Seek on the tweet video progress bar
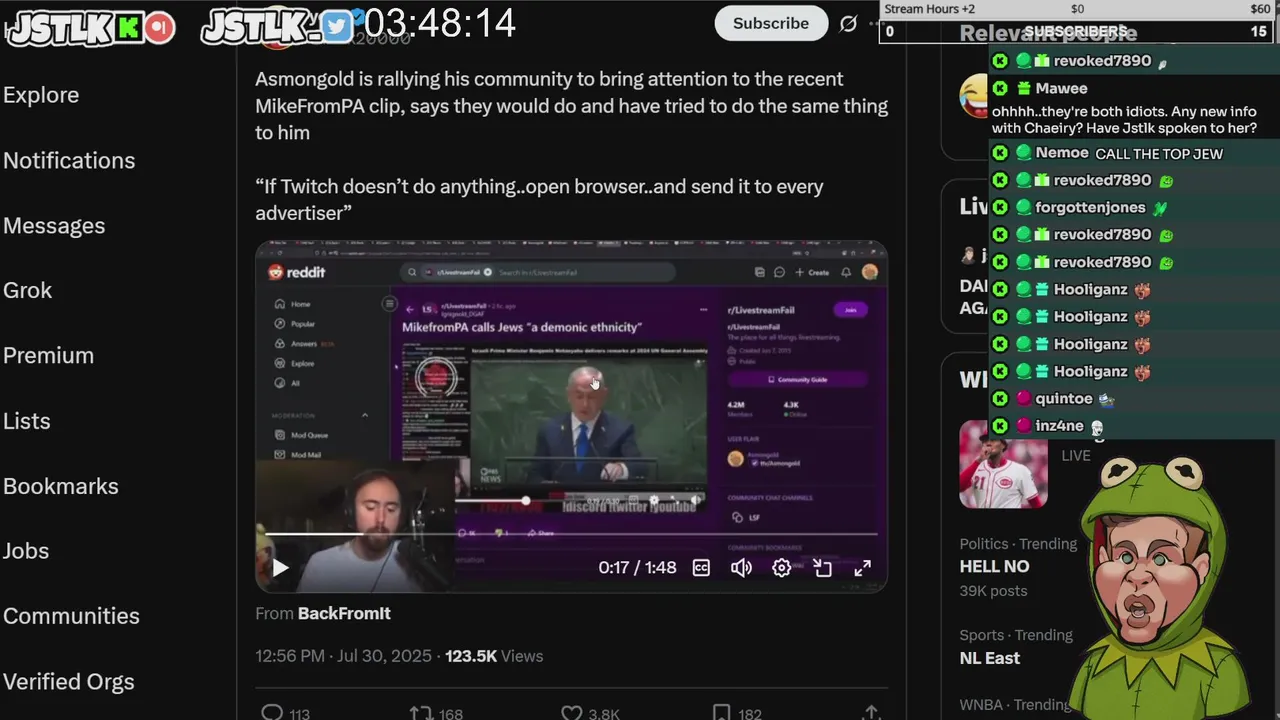 [x=571, y=534]
